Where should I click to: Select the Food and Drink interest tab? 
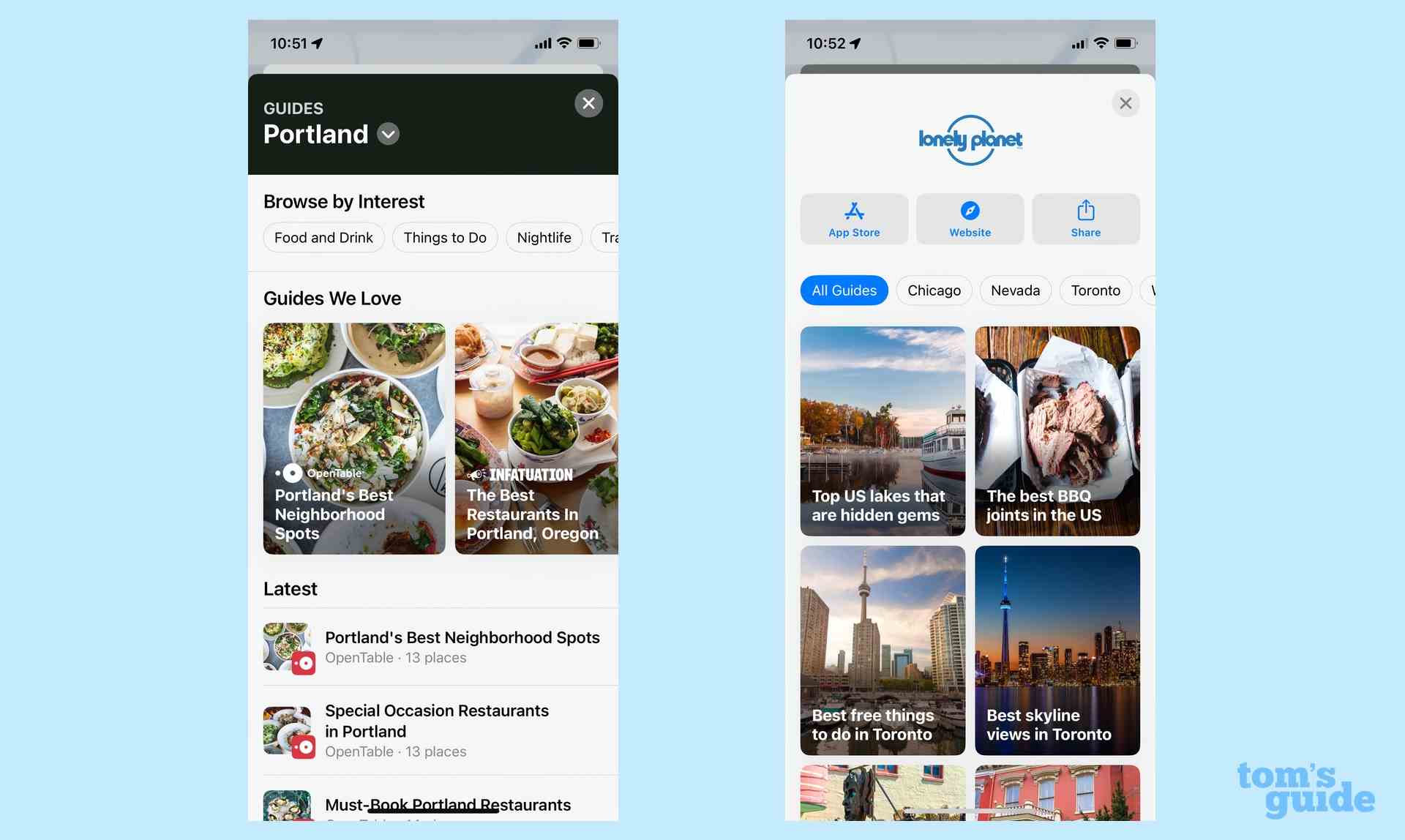click(x=324, y=237)
